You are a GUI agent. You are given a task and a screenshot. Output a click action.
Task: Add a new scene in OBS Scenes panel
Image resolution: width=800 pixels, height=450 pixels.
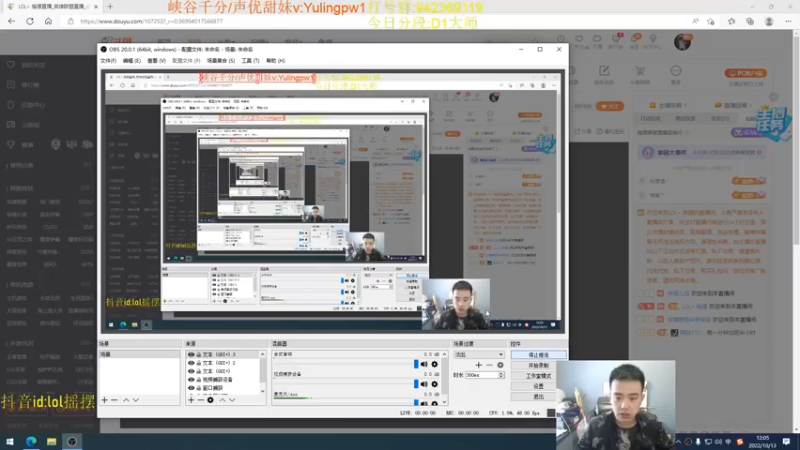point(105,400)
